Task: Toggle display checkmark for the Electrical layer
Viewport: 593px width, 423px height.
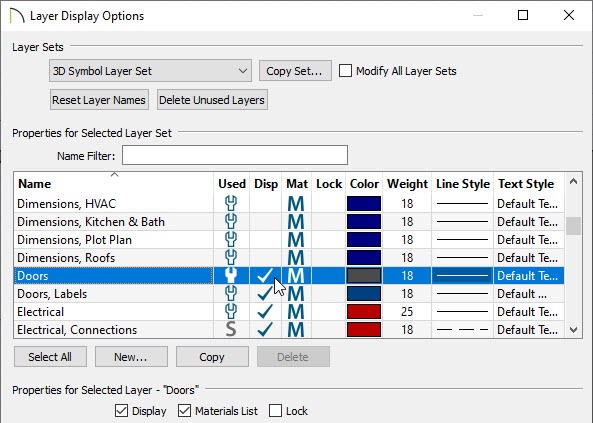Action: click(x=265, y=312)
